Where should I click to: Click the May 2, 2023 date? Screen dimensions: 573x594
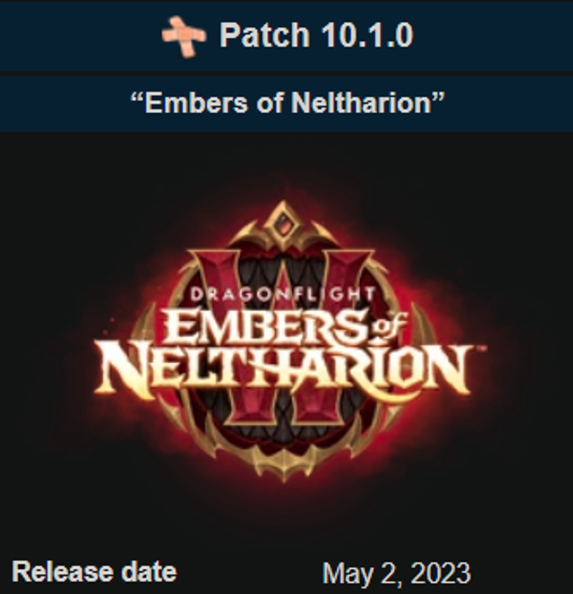click(397, 573)
